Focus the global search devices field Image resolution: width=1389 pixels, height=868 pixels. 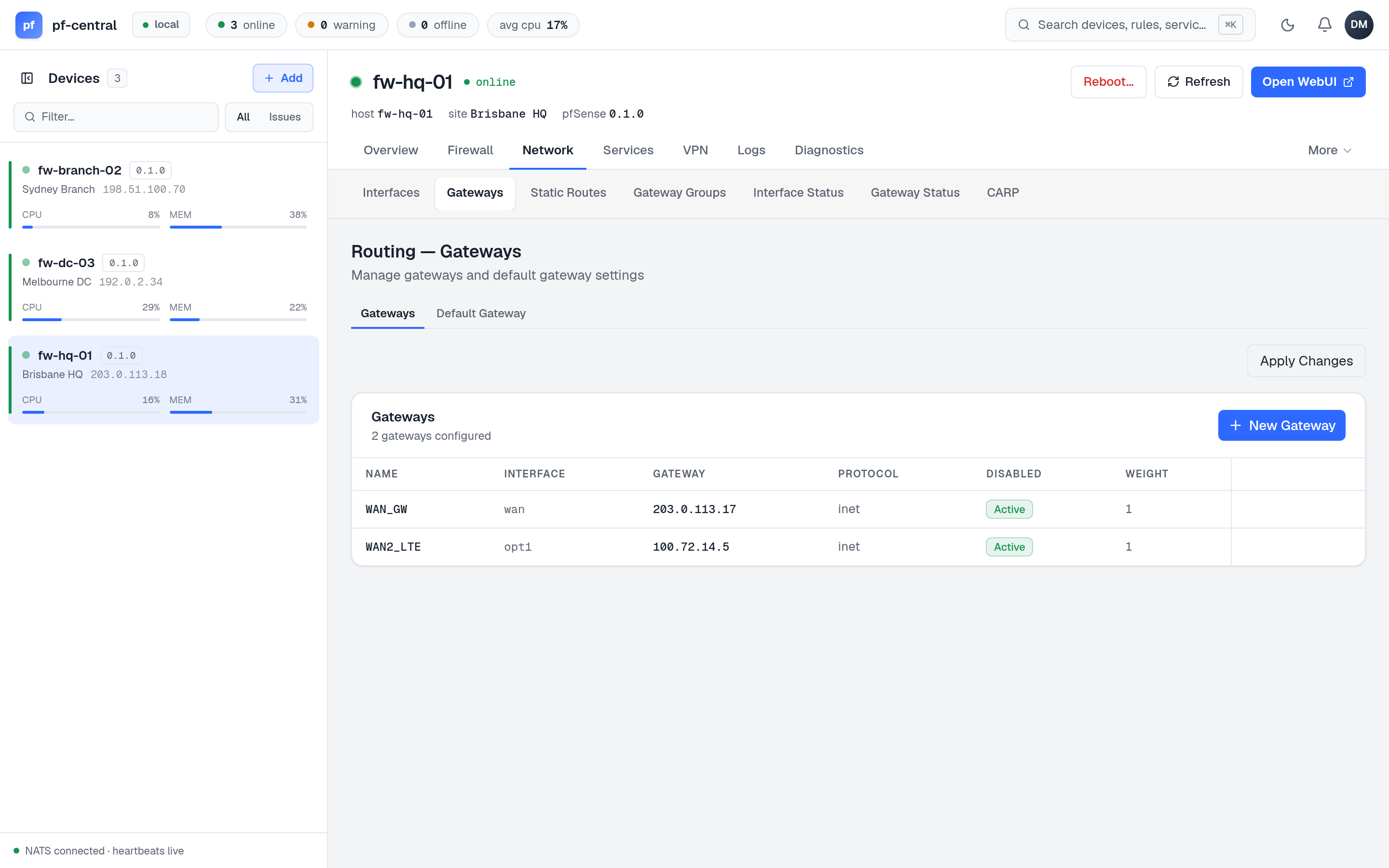[x=1130, y=25]
